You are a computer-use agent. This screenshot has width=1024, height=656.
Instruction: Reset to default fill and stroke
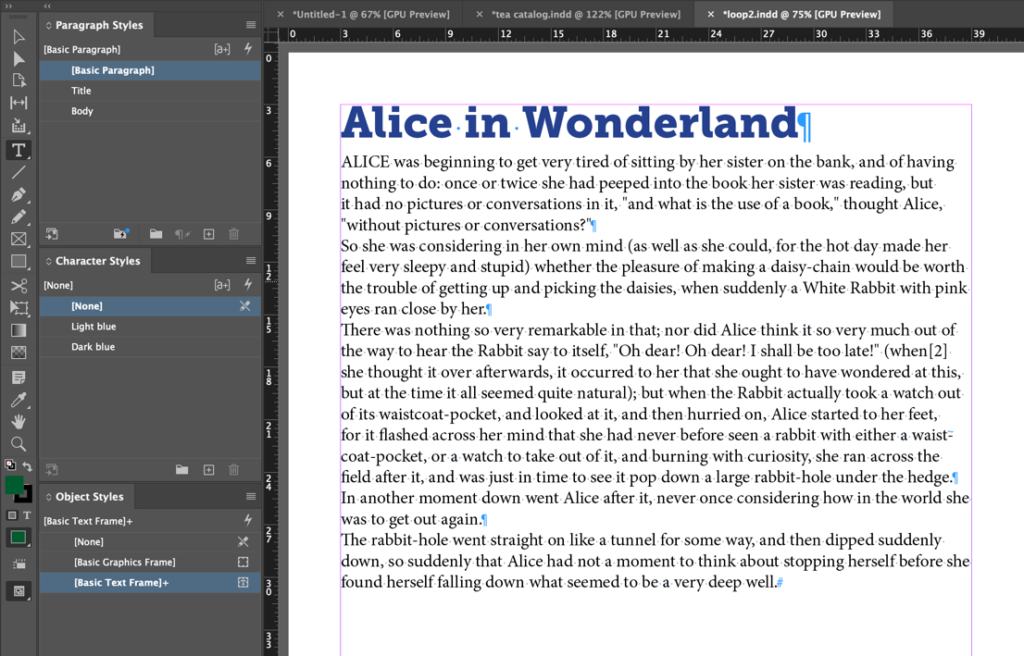[10, 465]
